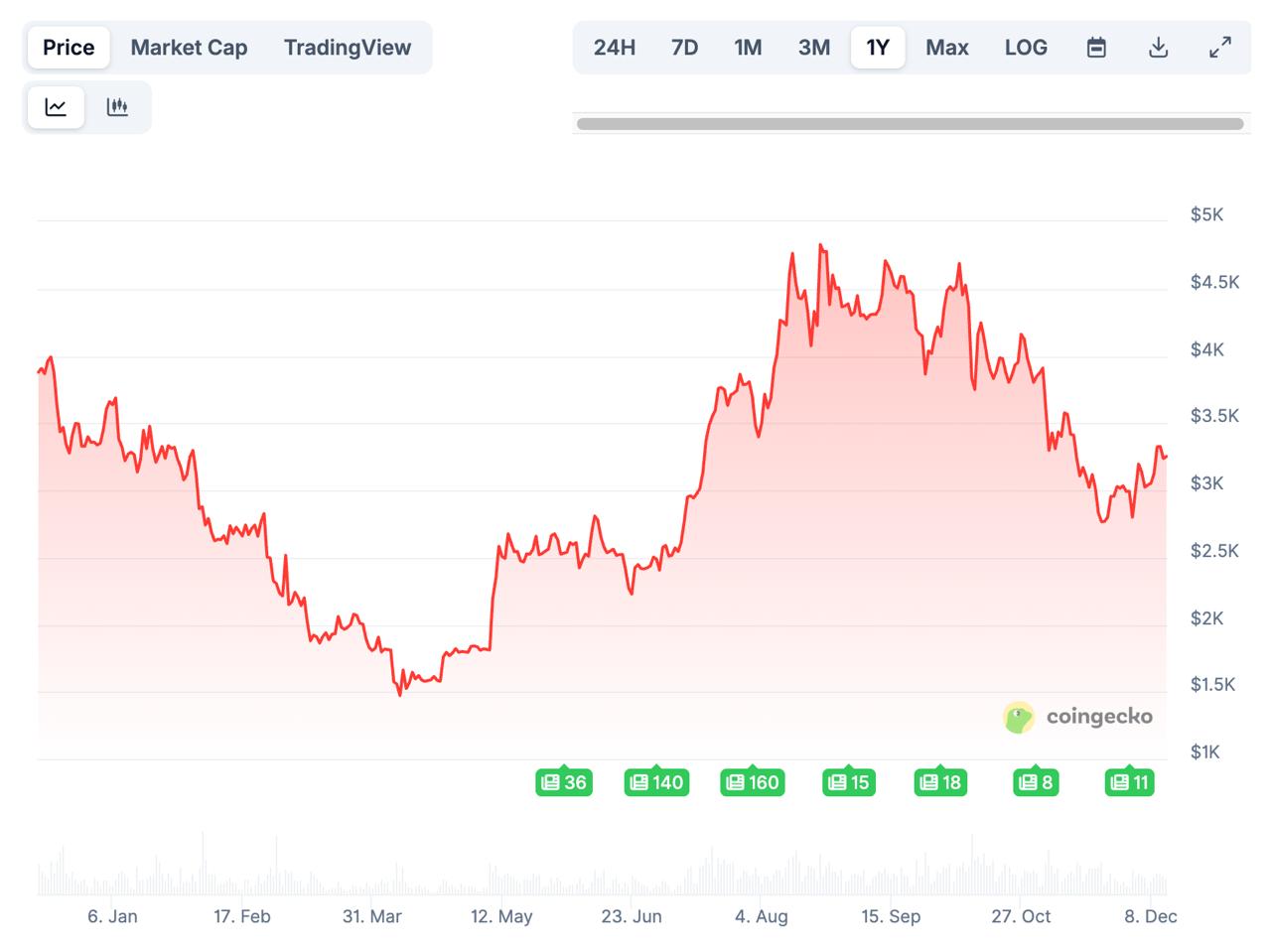
Task: Click the download chart icon
Action: (1158, 47)
